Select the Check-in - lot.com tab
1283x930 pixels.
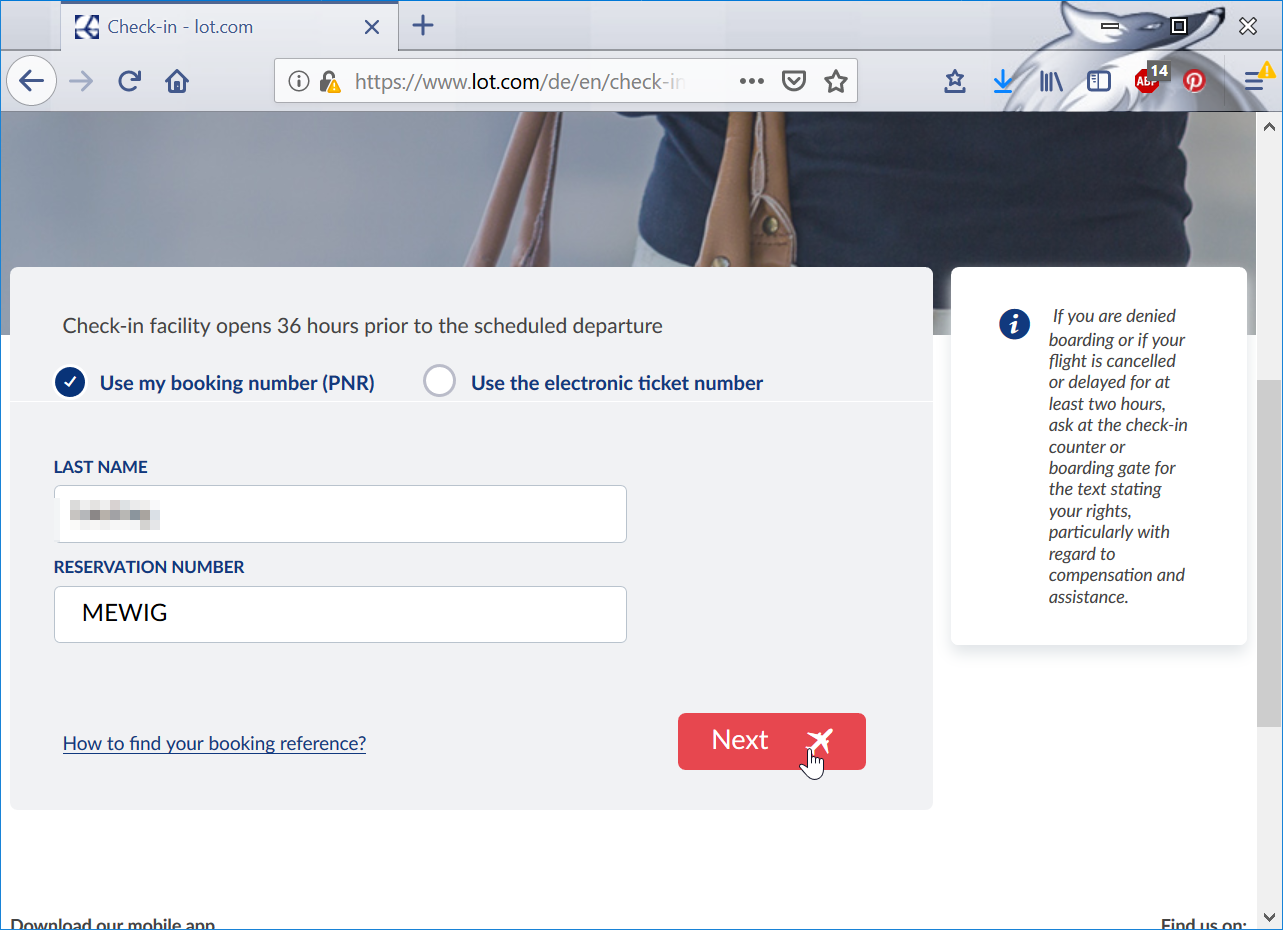(x=228, y=27)
